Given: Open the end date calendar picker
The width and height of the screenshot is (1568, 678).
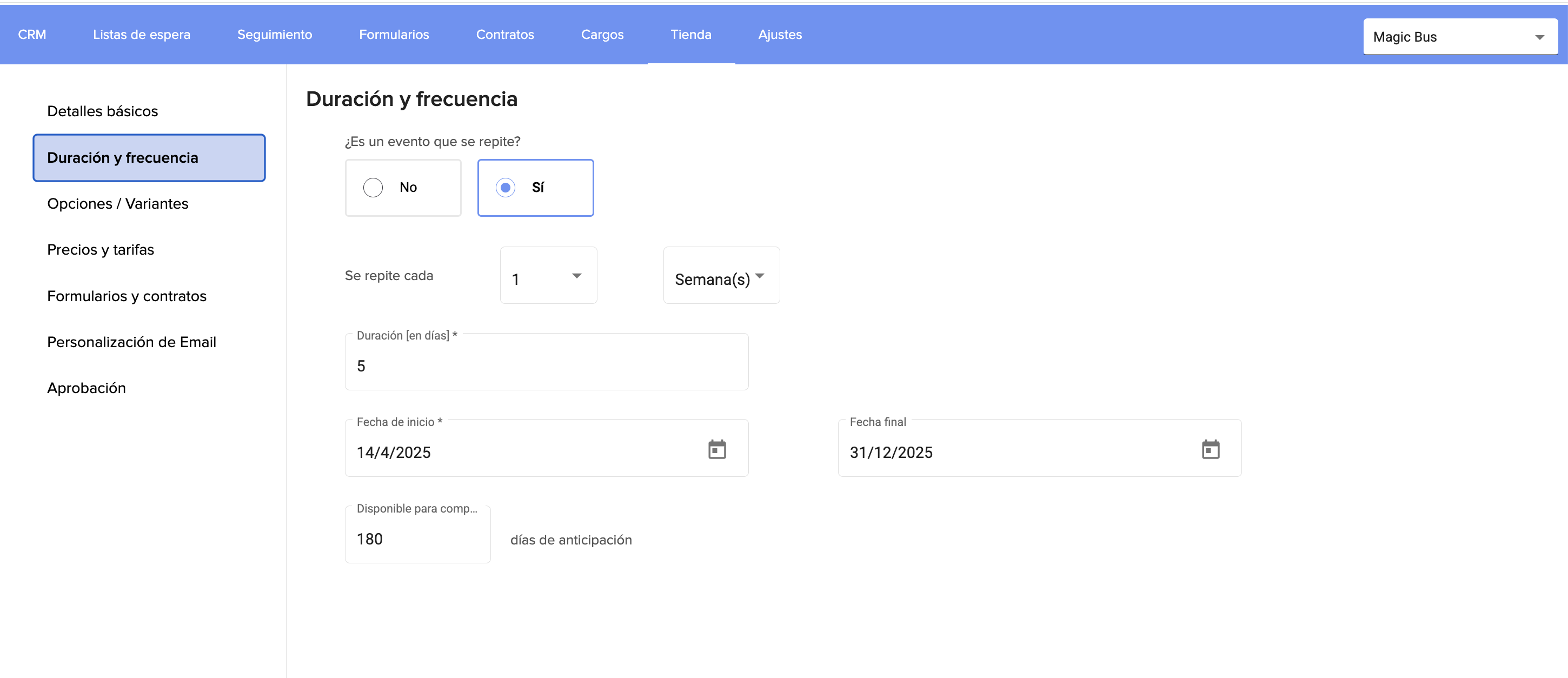Looking at the screenshot, I should 1210,450.
